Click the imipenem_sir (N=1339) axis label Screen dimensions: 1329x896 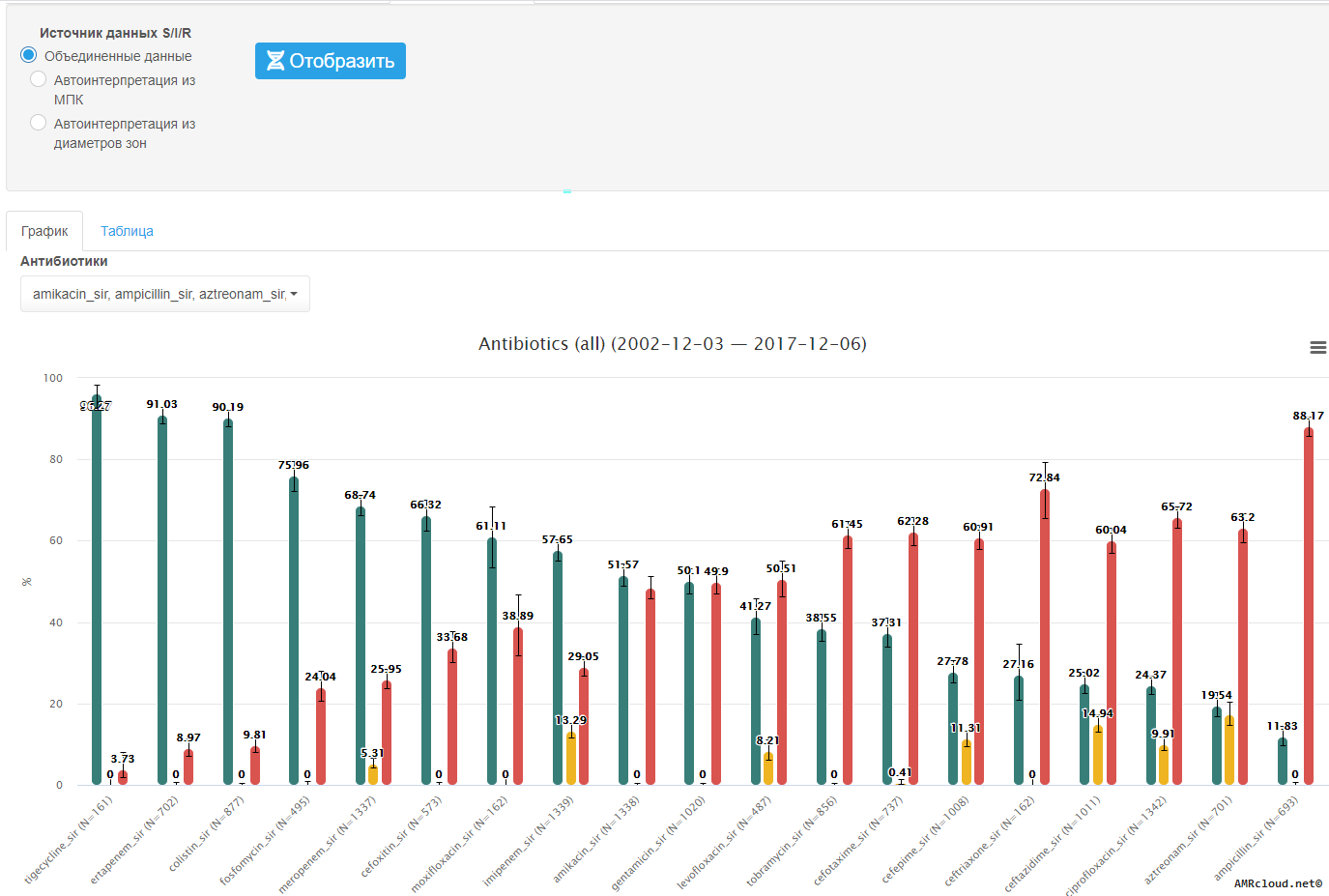point(529,841)
